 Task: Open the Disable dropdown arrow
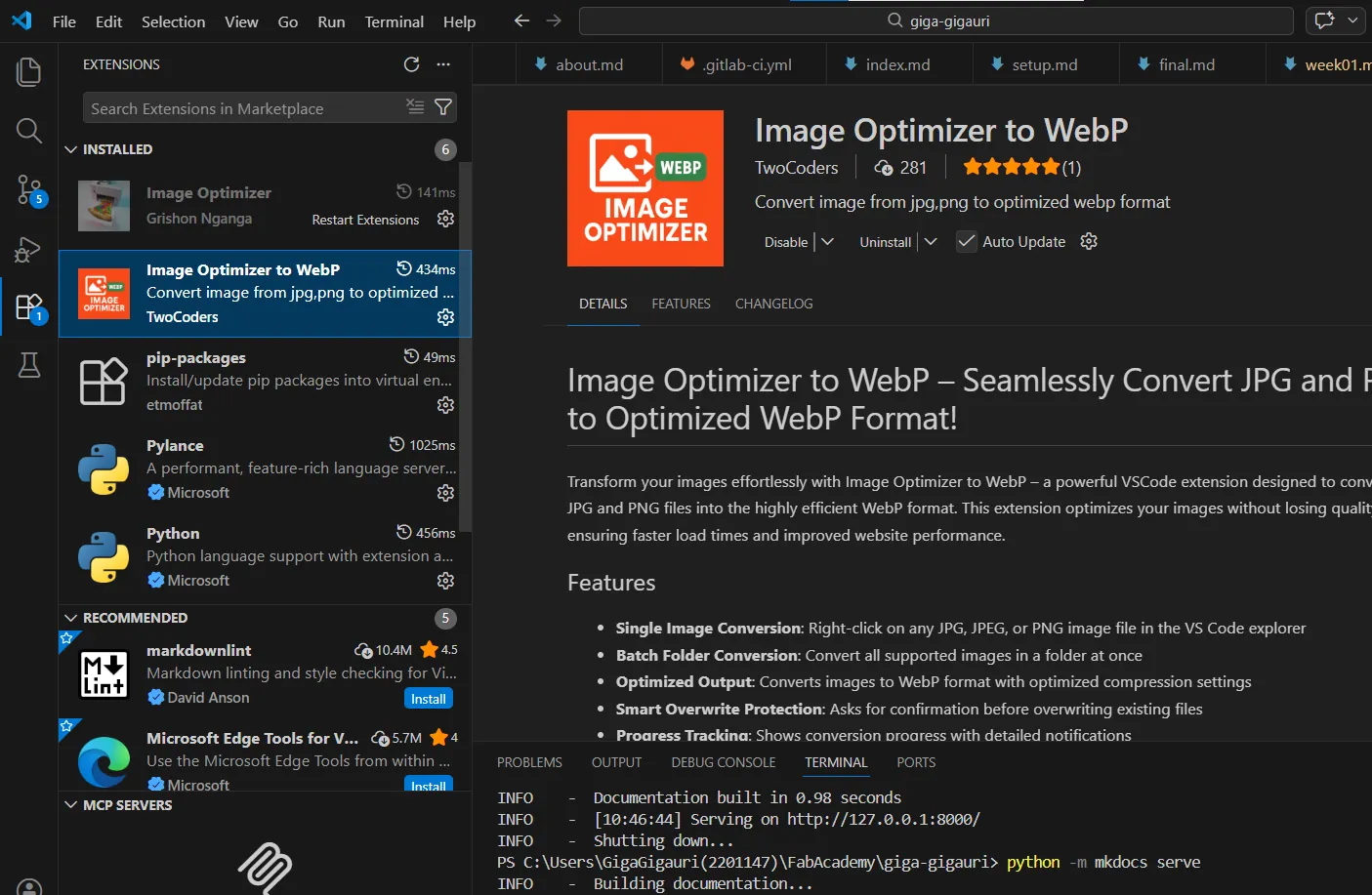click(828, 242)
